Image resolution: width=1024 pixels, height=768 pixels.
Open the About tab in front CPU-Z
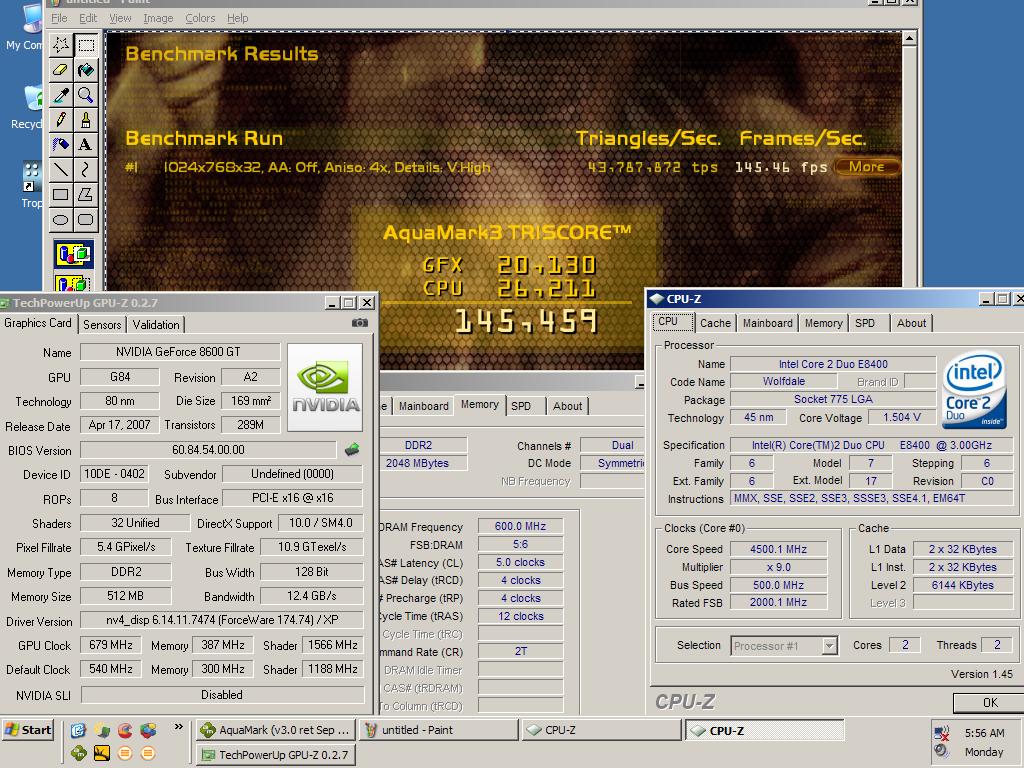[x=911, y=323]
